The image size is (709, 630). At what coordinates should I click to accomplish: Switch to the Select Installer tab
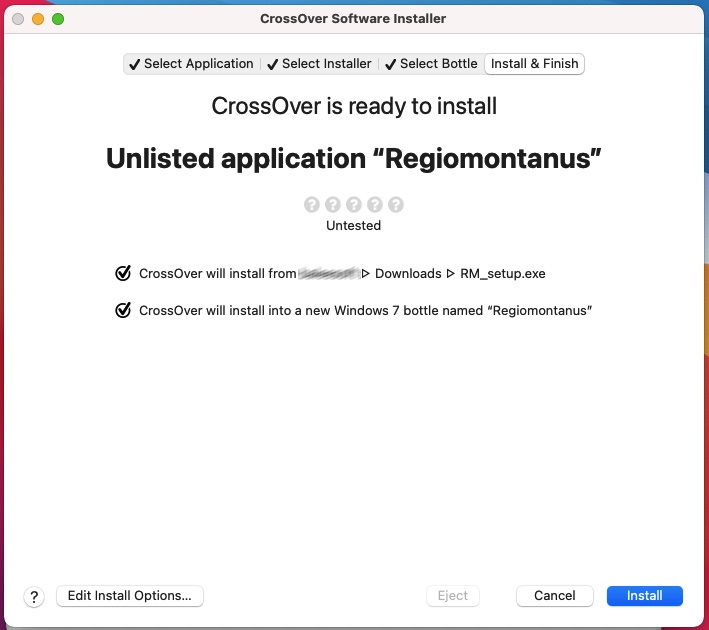[319, 64]
